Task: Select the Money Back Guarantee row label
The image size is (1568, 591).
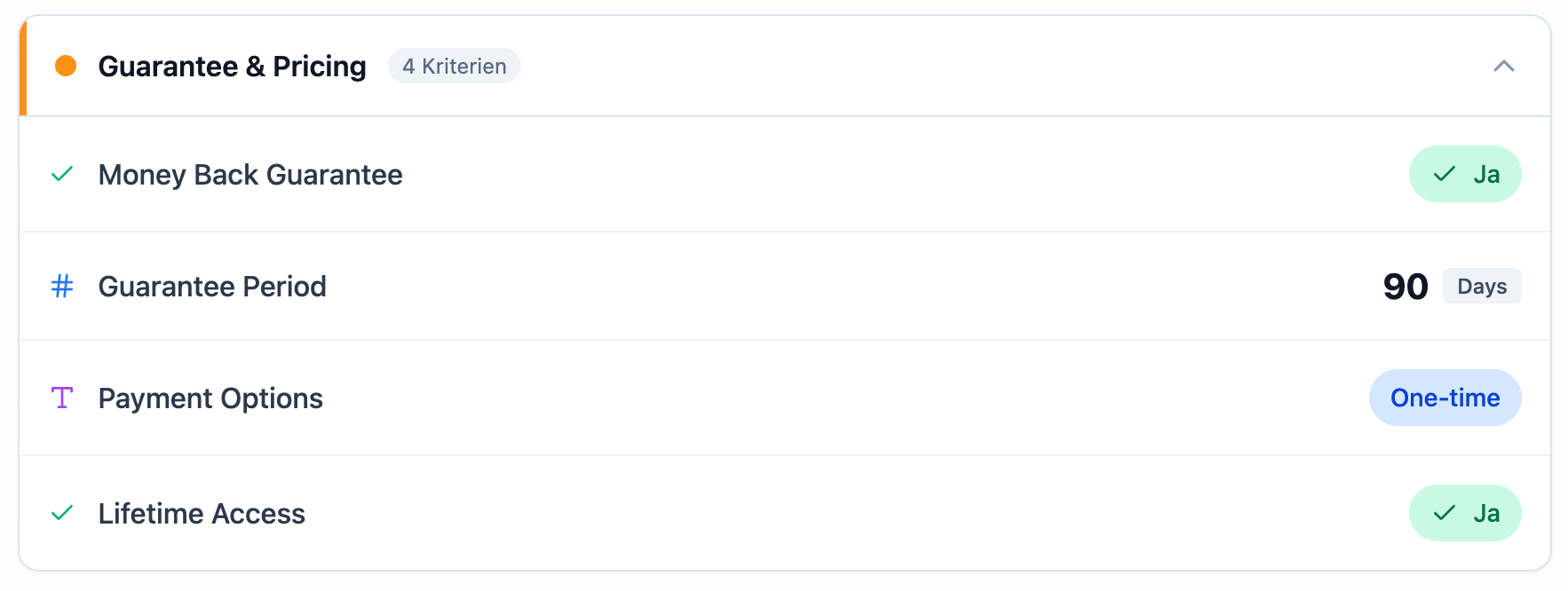Action: click(x=250, y=175)
